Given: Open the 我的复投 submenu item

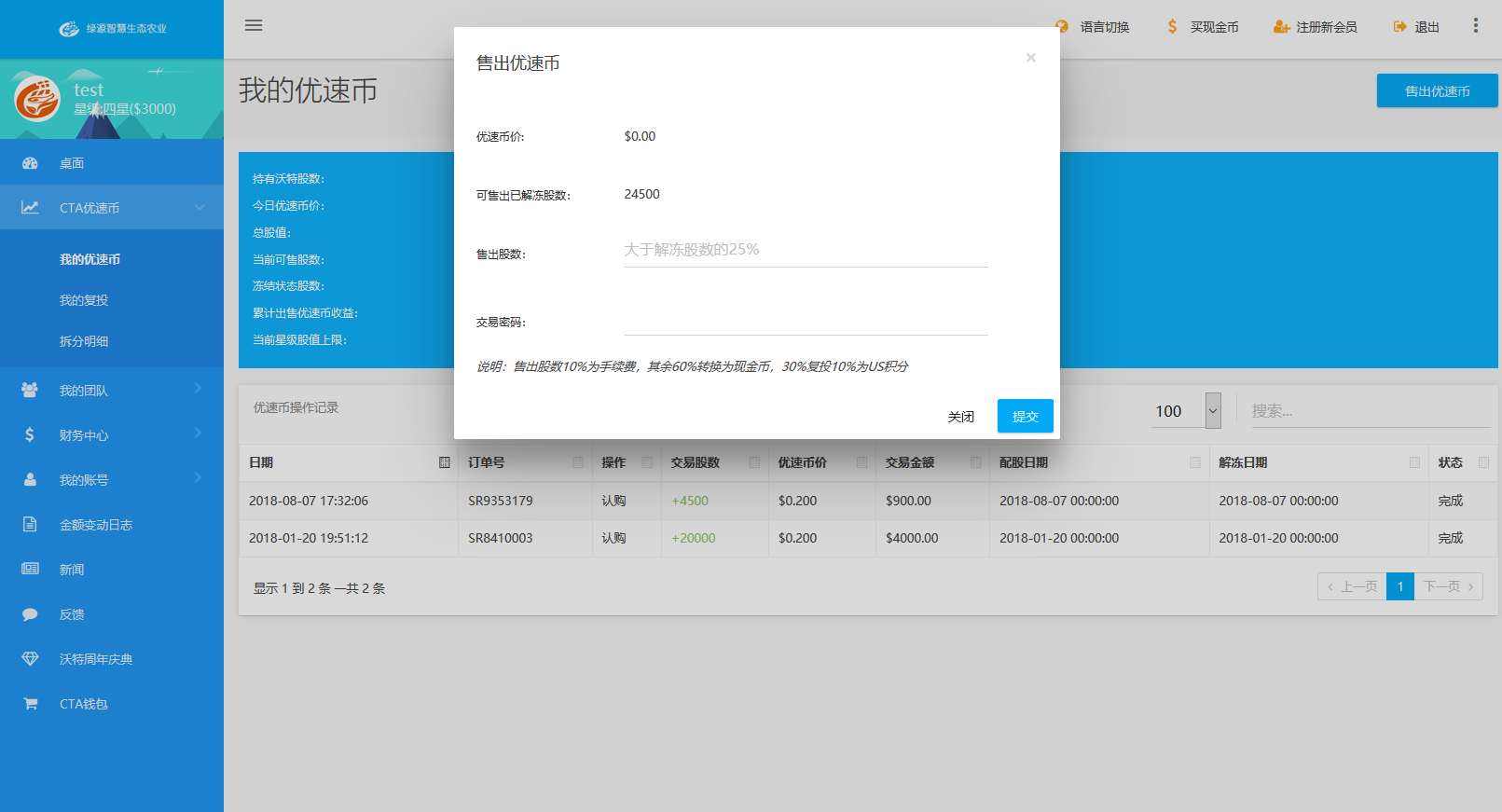Looking at the screenshot, I should click(84, 300).
